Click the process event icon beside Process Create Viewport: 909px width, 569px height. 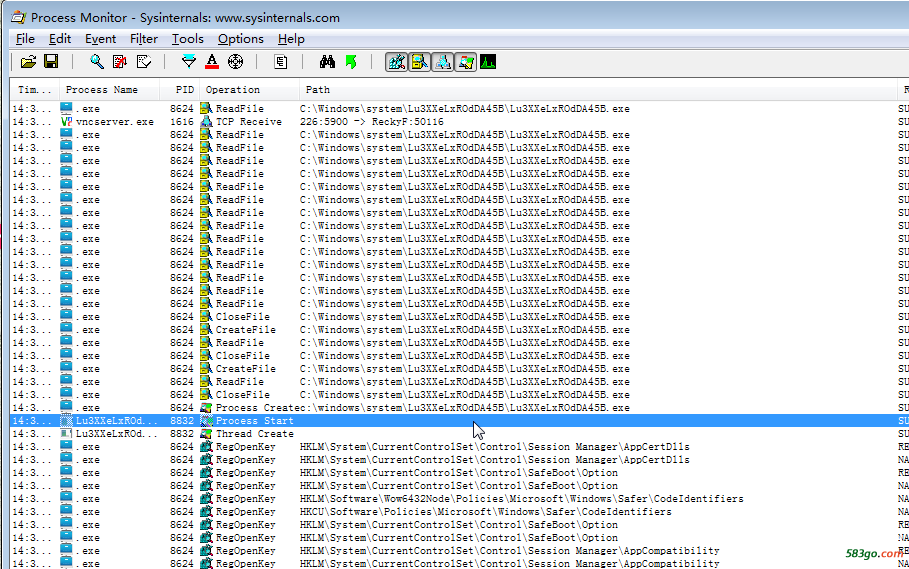click(x=206, y=408)
